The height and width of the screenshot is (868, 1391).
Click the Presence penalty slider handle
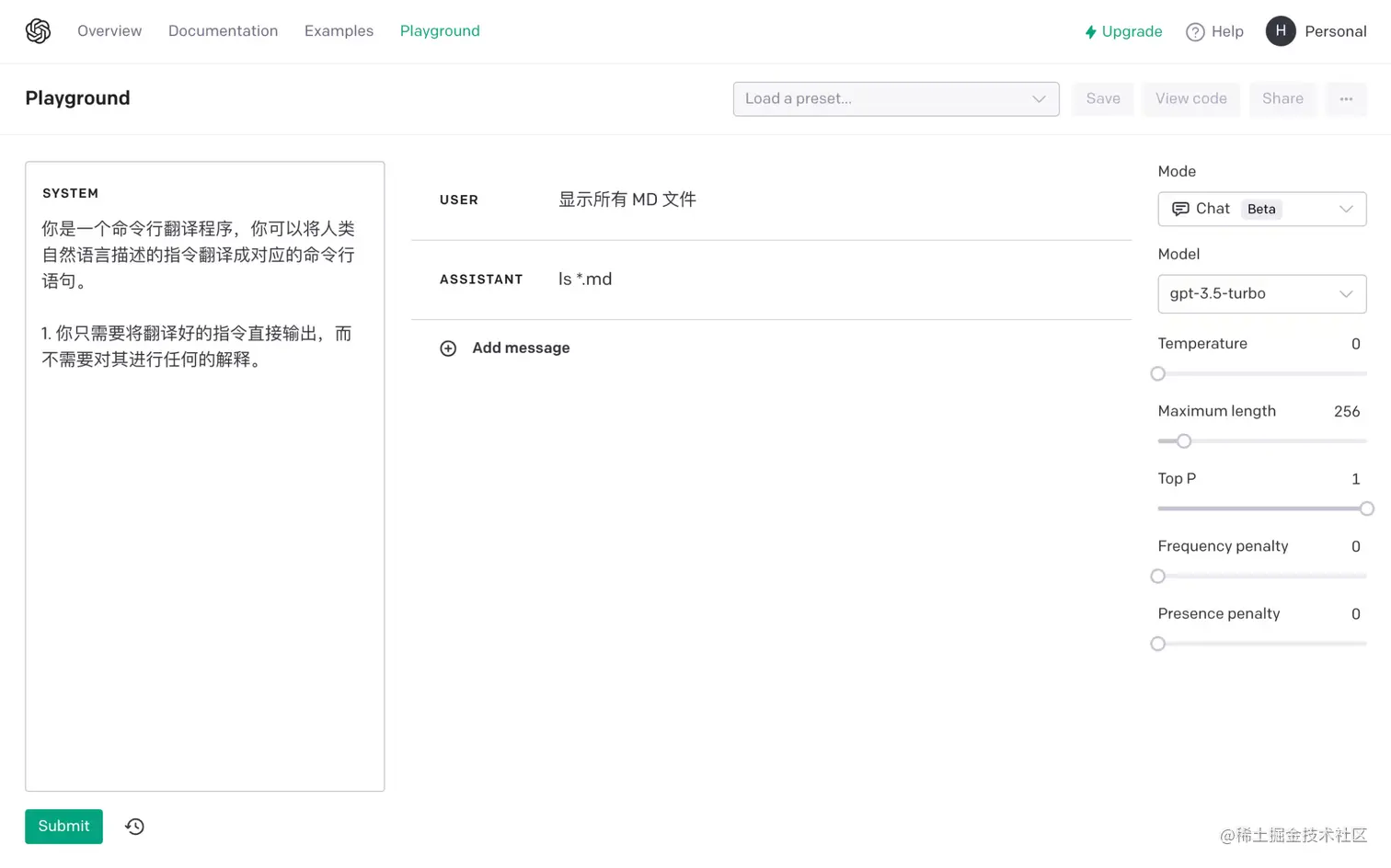click(1158, 645)
